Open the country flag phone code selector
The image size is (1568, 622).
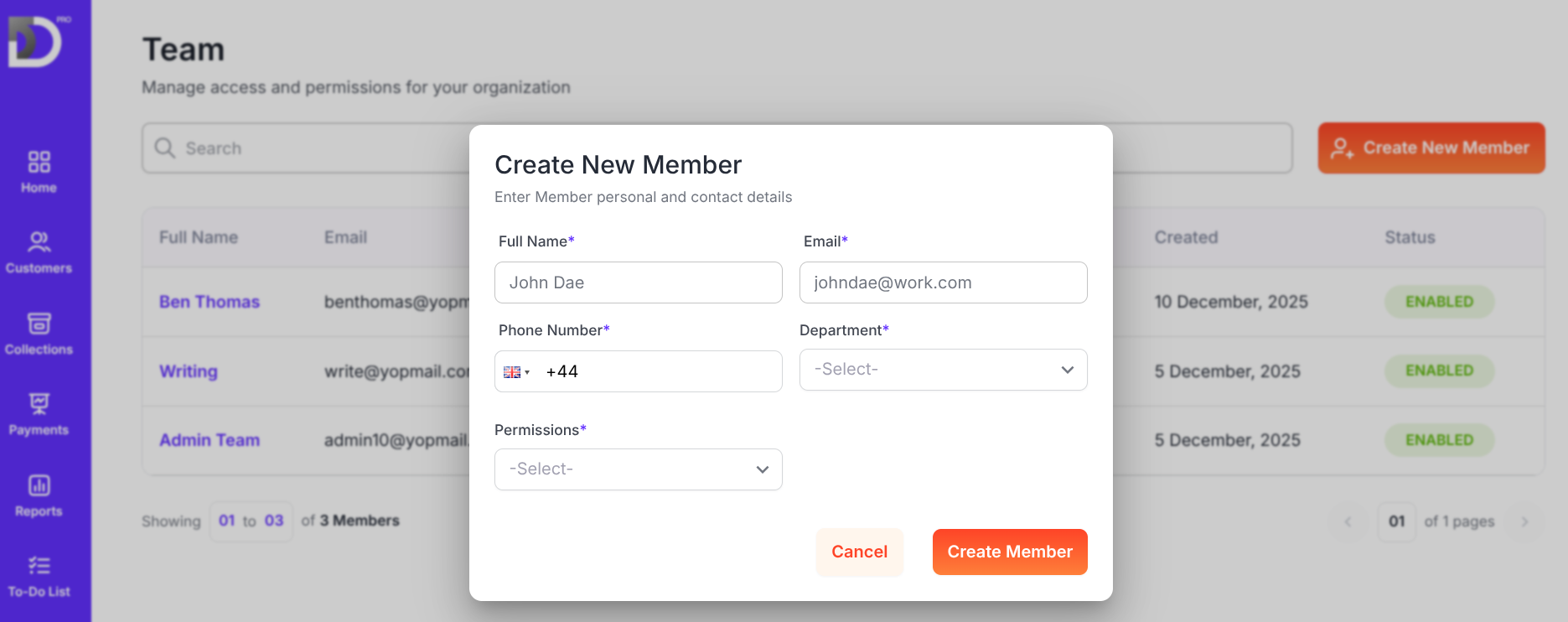(x=516, y=372)
